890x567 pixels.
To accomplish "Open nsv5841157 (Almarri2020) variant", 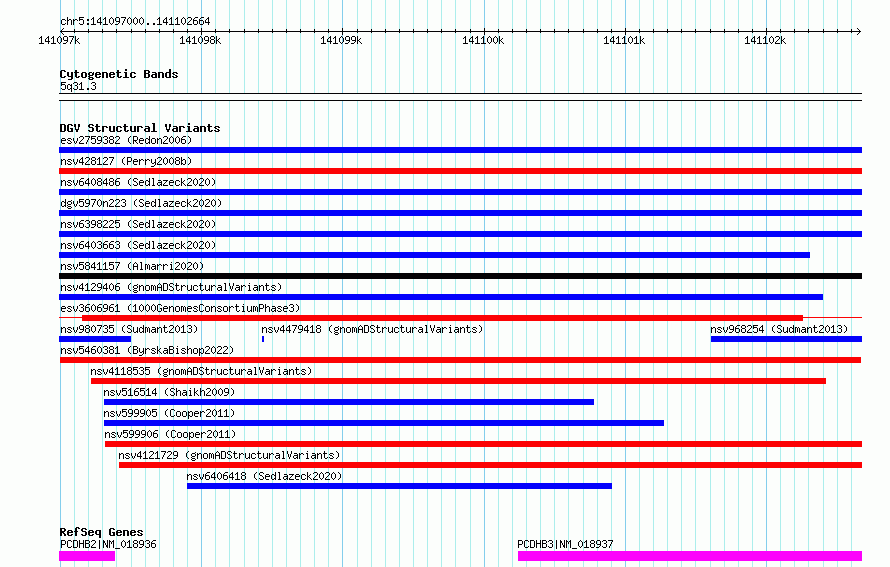I will coord(132,266).
